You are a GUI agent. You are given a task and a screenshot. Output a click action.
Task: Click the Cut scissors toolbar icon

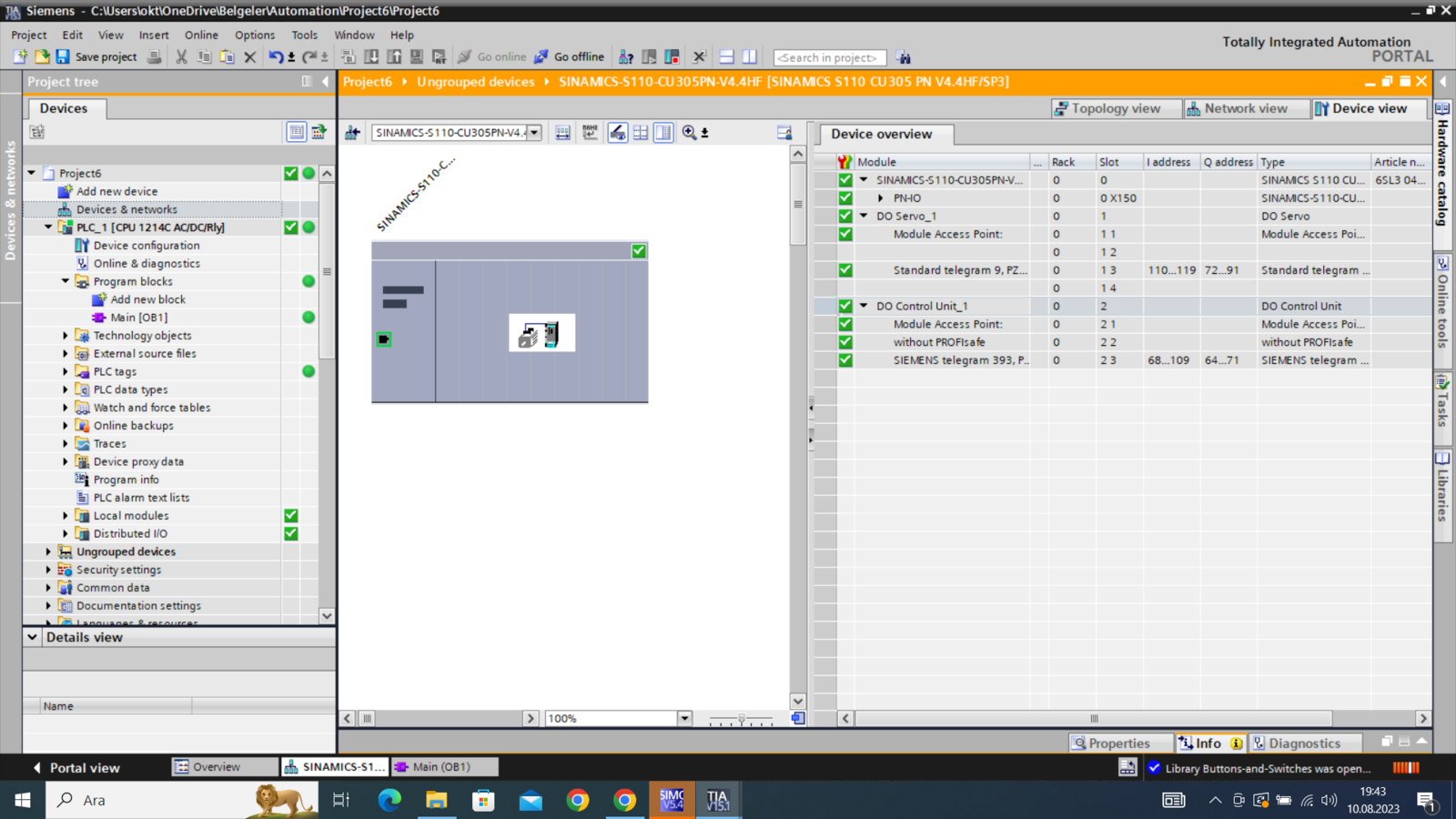[181, 56]
